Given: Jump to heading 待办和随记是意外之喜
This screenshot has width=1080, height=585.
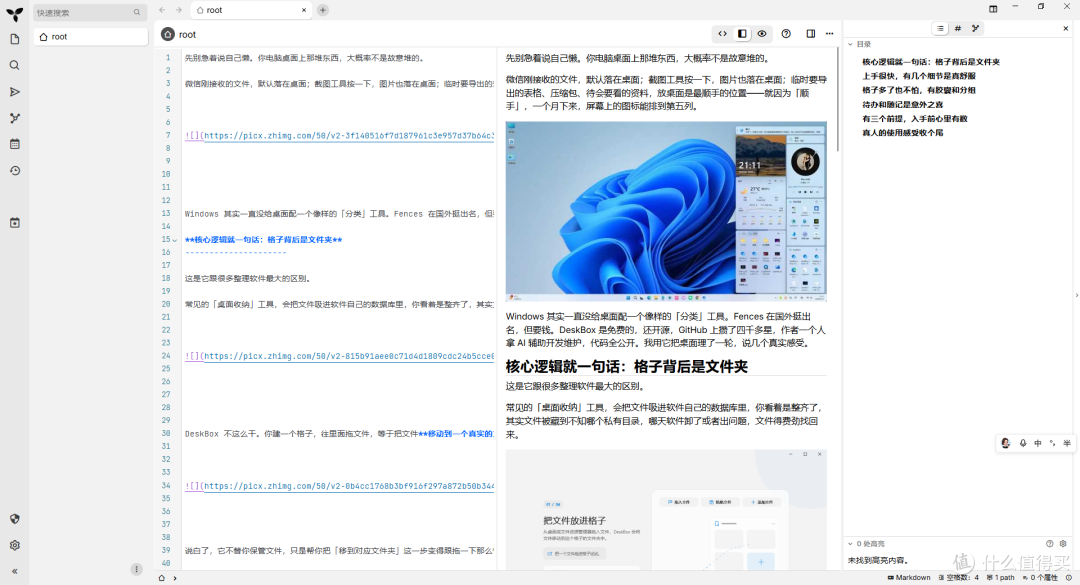Looking at the screenshot, I should [x=902, y=105].
